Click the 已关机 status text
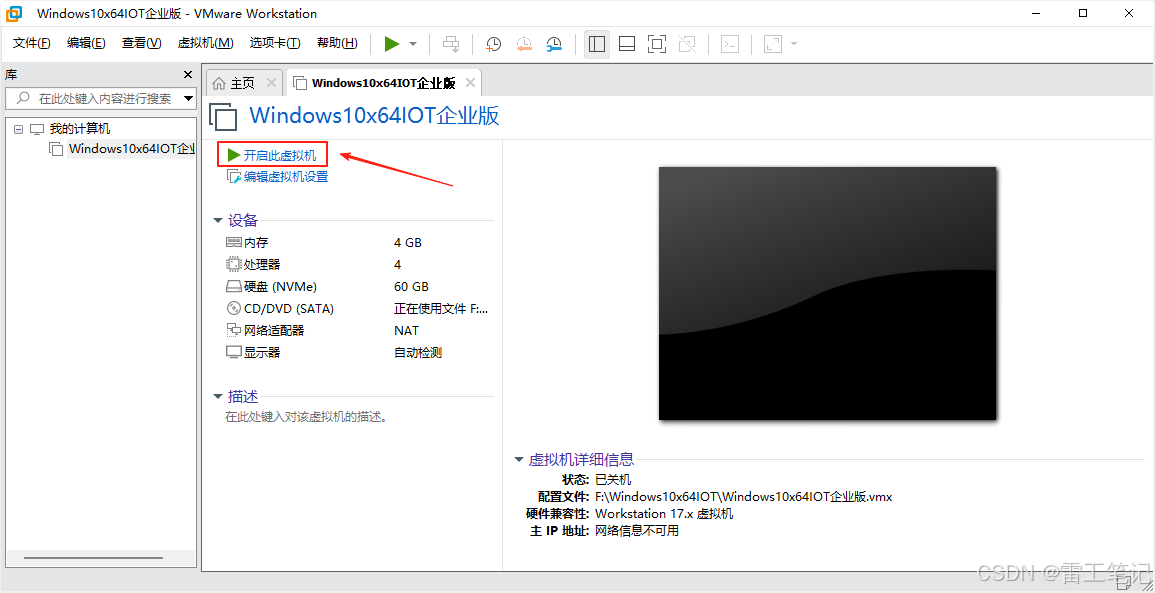1155x593 pixels. 613,480
